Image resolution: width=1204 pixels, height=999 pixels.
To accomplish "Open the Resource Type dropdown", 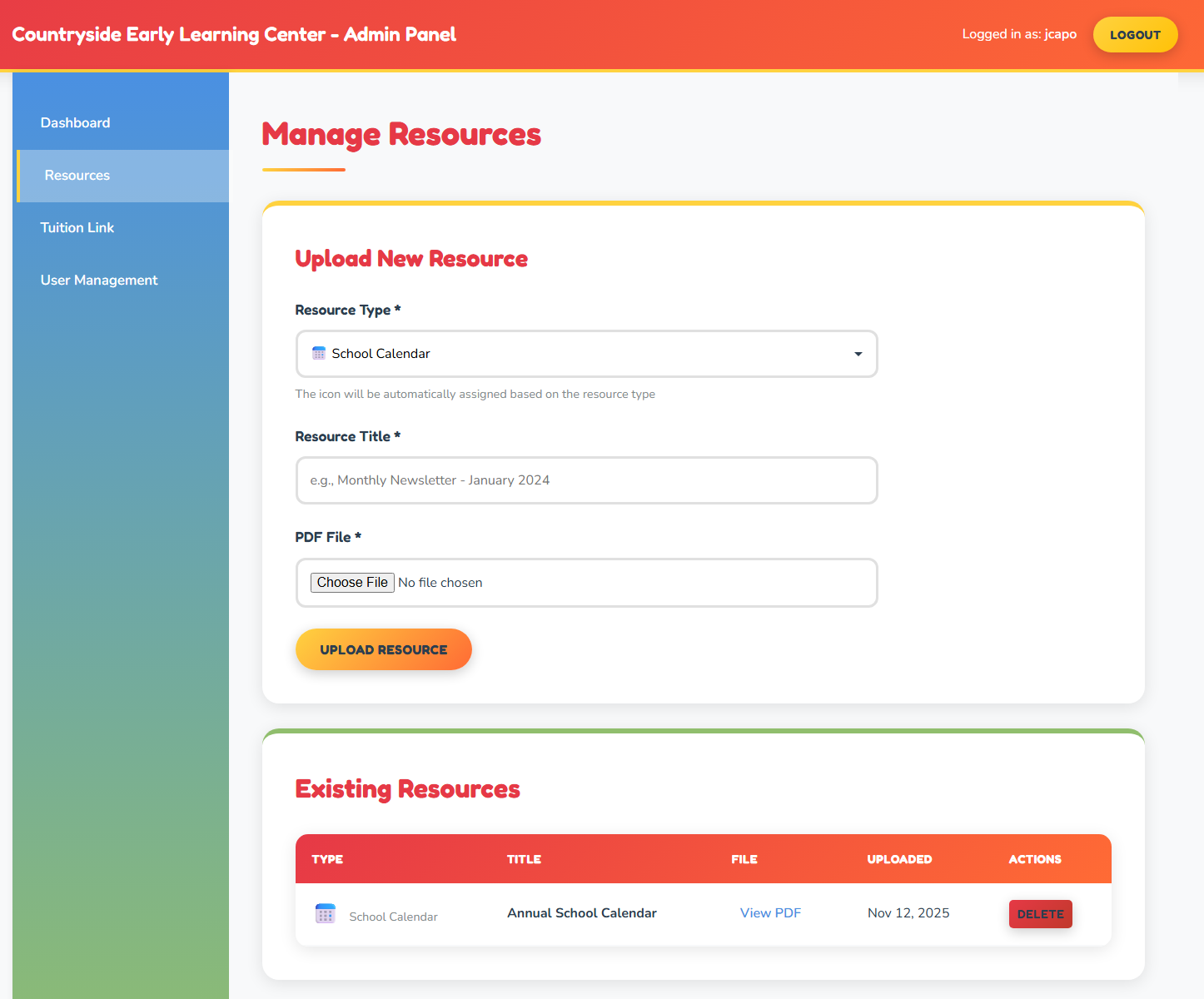I will [586, 354].
